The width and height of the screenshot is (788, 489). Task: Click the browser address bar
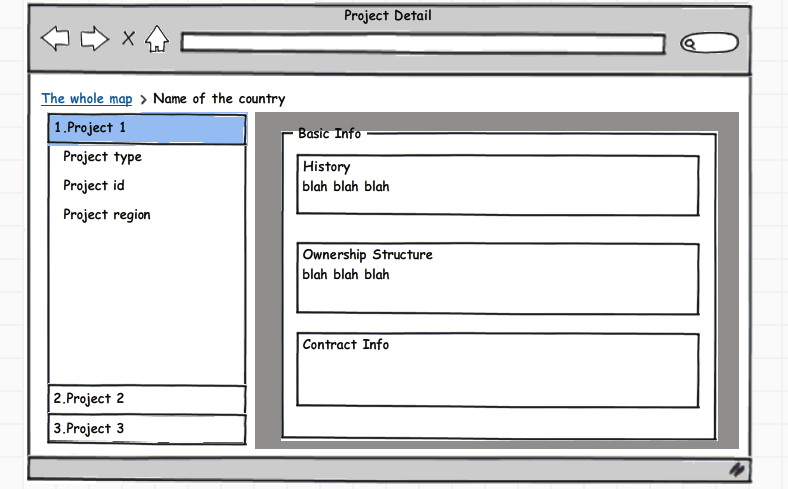[x=423, y=43]
